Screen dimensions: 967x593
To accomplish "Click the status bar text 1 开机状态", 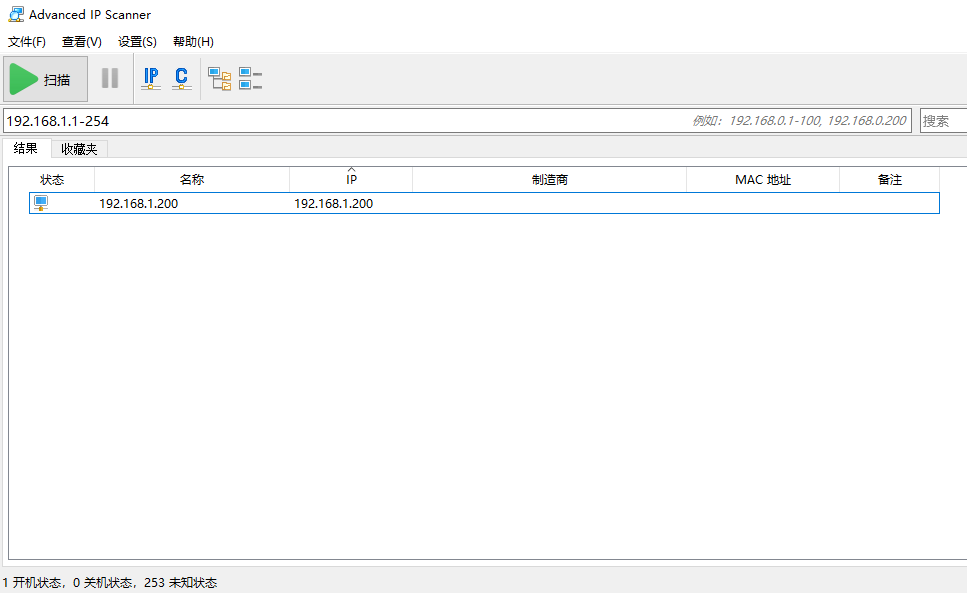I will pos(32,583).
